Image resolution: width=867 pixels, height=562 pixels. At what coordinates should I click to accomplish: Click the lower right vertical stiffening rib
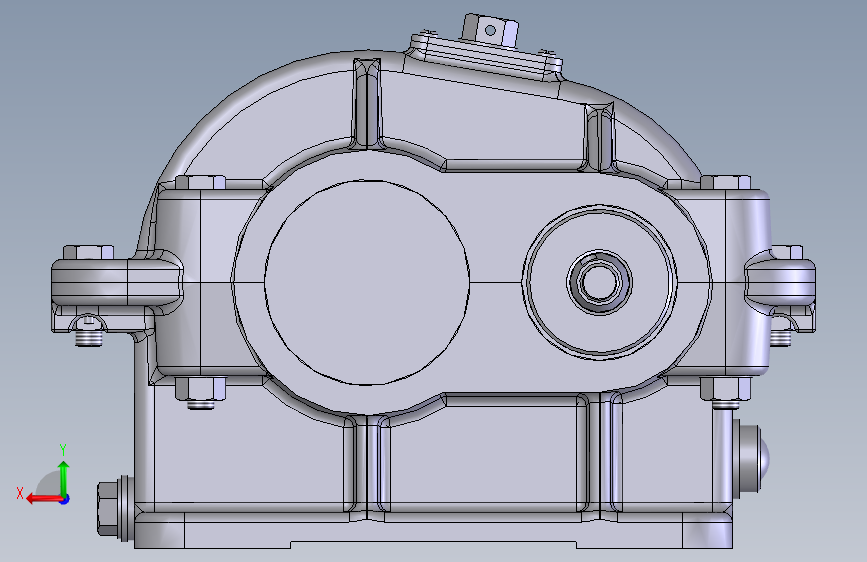pyautogui.click(x=600, y=456)
